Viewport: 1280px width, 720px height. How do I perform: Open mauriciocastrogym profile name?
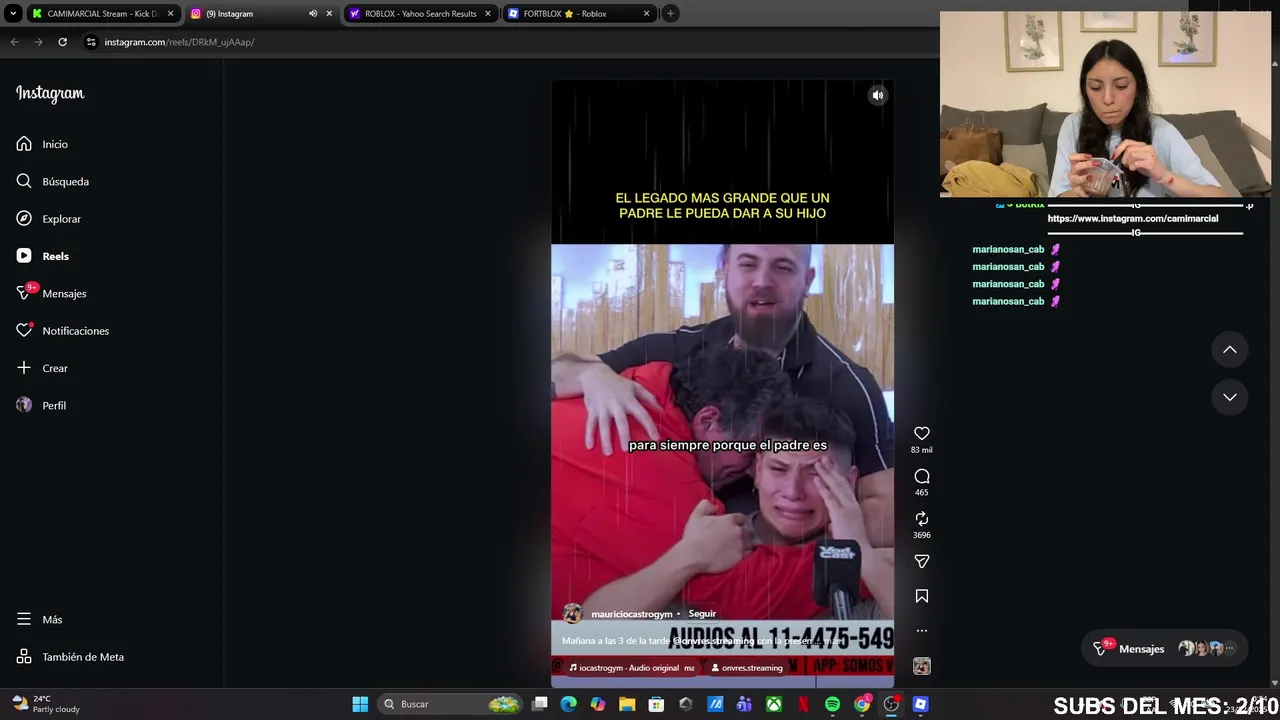click(x=632, y=614)
